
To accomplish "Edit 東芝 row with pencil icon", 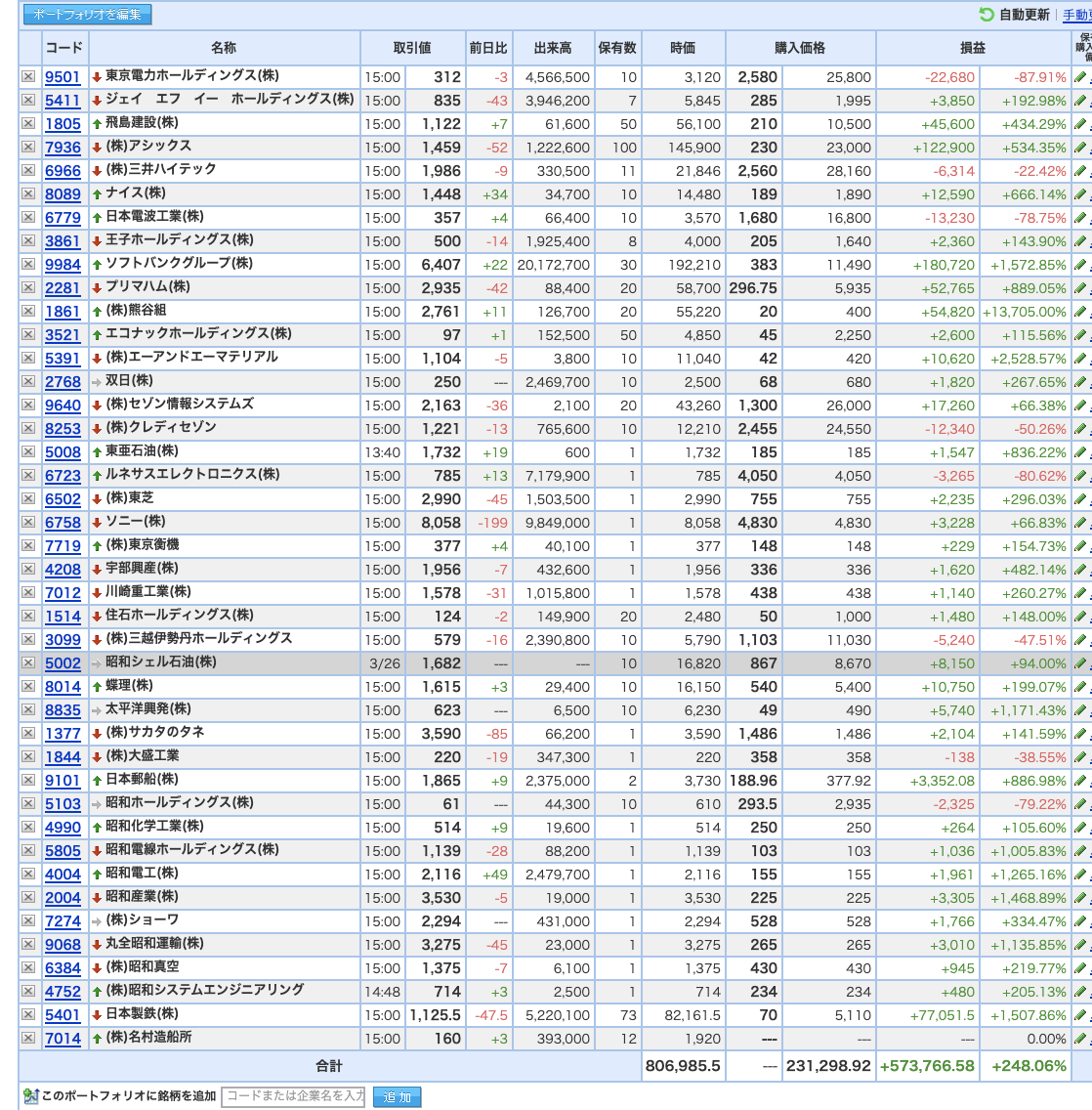I will tap(1080, 499).
